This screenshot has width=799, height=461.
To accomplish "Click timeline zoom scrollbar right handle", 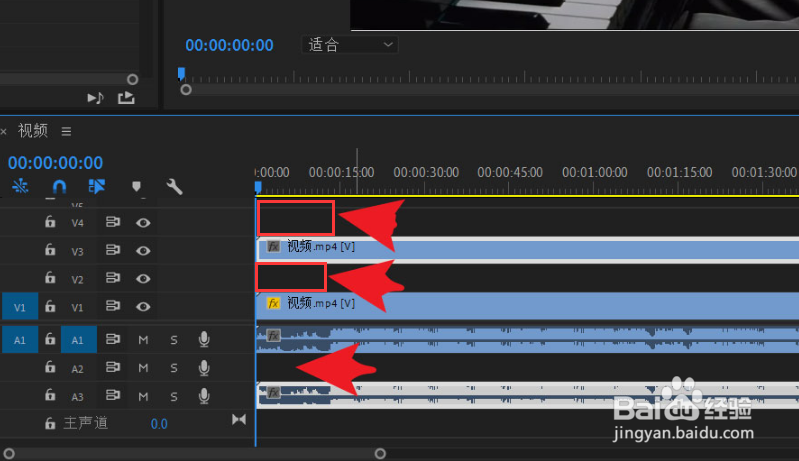I will [x=380, y=453].
